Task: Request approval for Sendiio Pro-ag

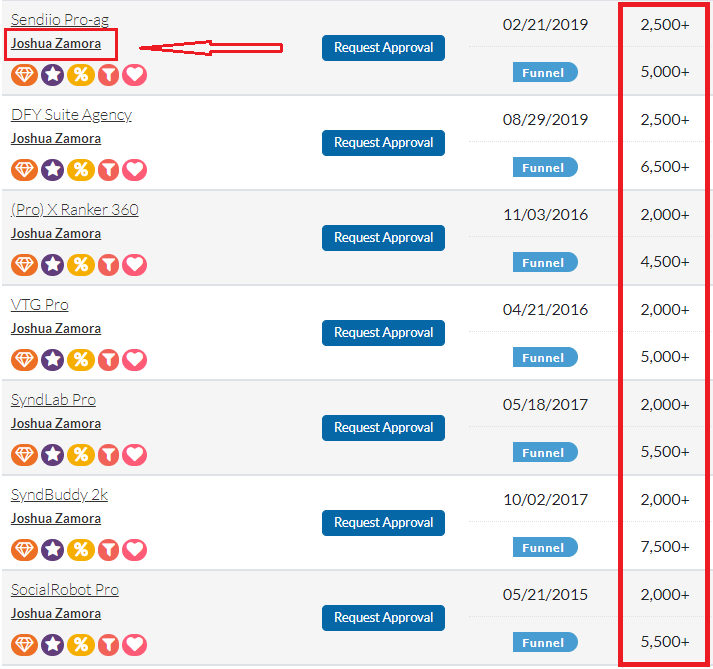Action: [x=383, y=48]
